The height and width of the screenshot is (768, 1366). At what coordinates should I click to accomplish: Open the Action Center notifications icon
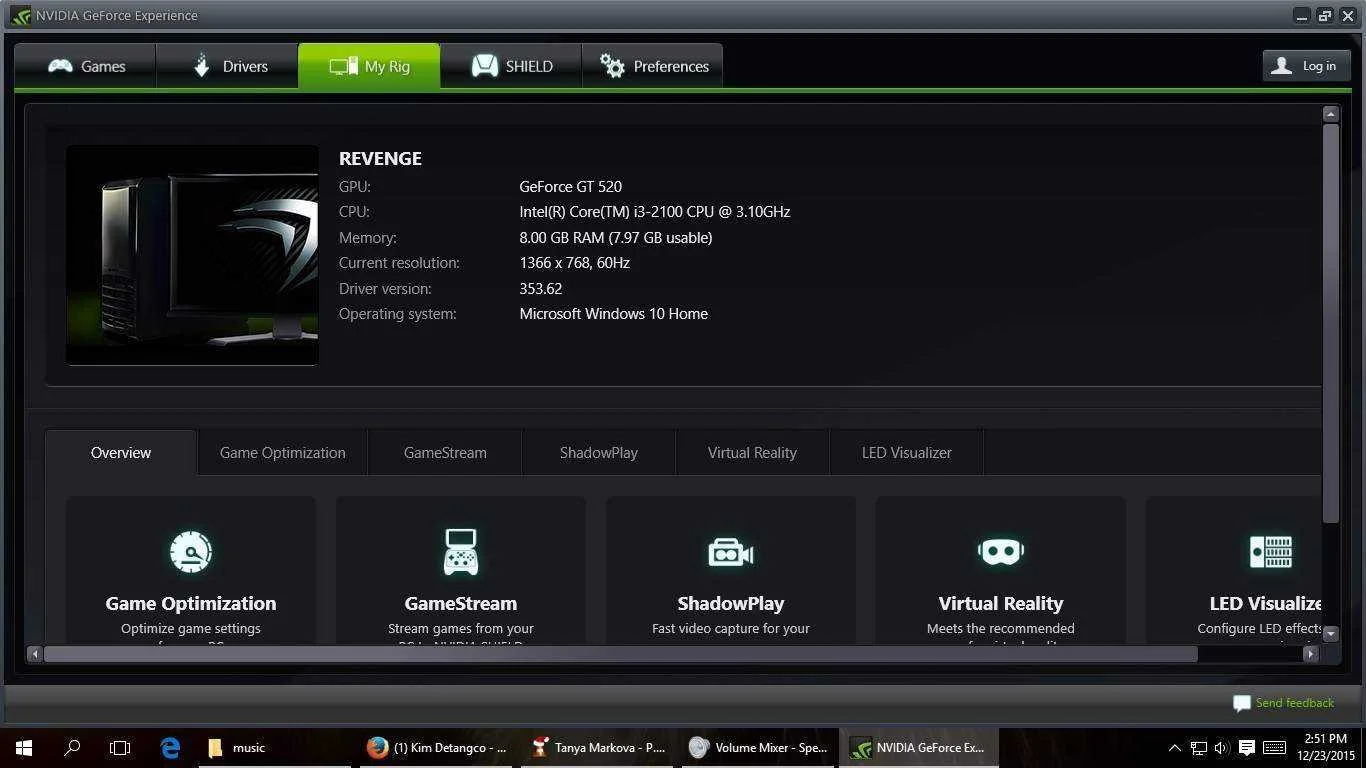point(1247,747)
